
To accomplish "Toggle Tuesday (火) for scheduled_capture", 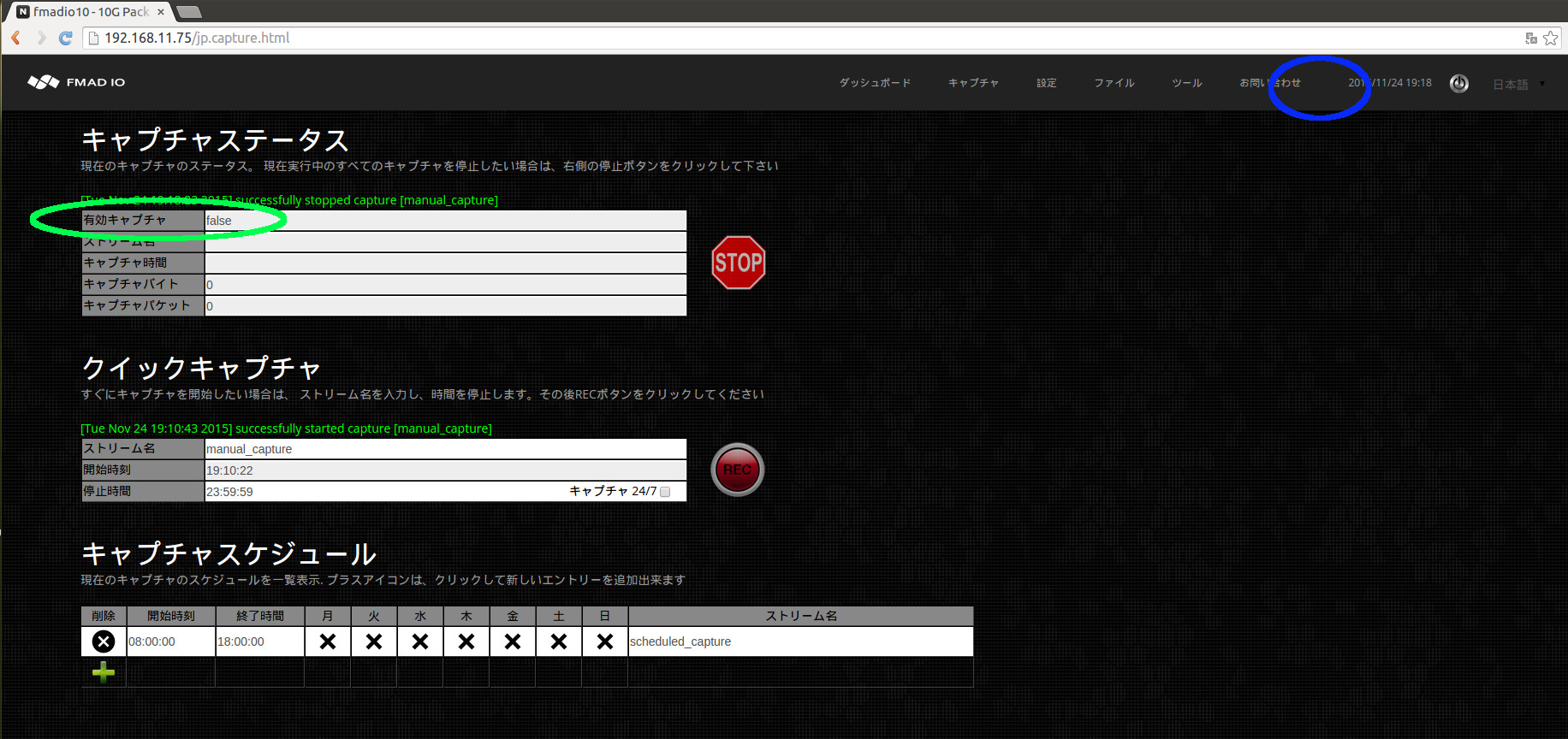I will 374,641.
